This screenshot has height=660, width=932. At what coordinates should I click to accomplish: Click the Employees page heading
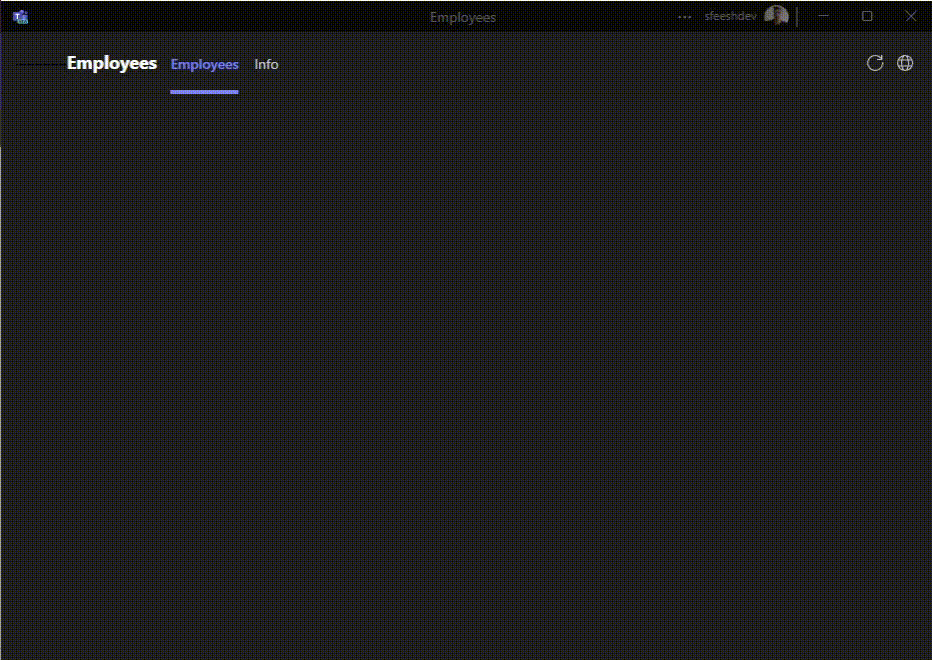112,63
